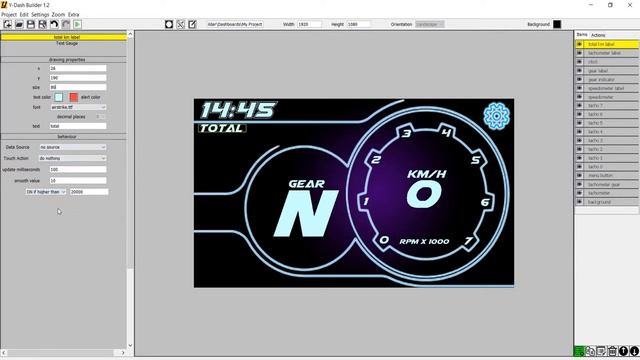Open the font dropdown
Screen dimensions: 640x360
tap(78, 107)
